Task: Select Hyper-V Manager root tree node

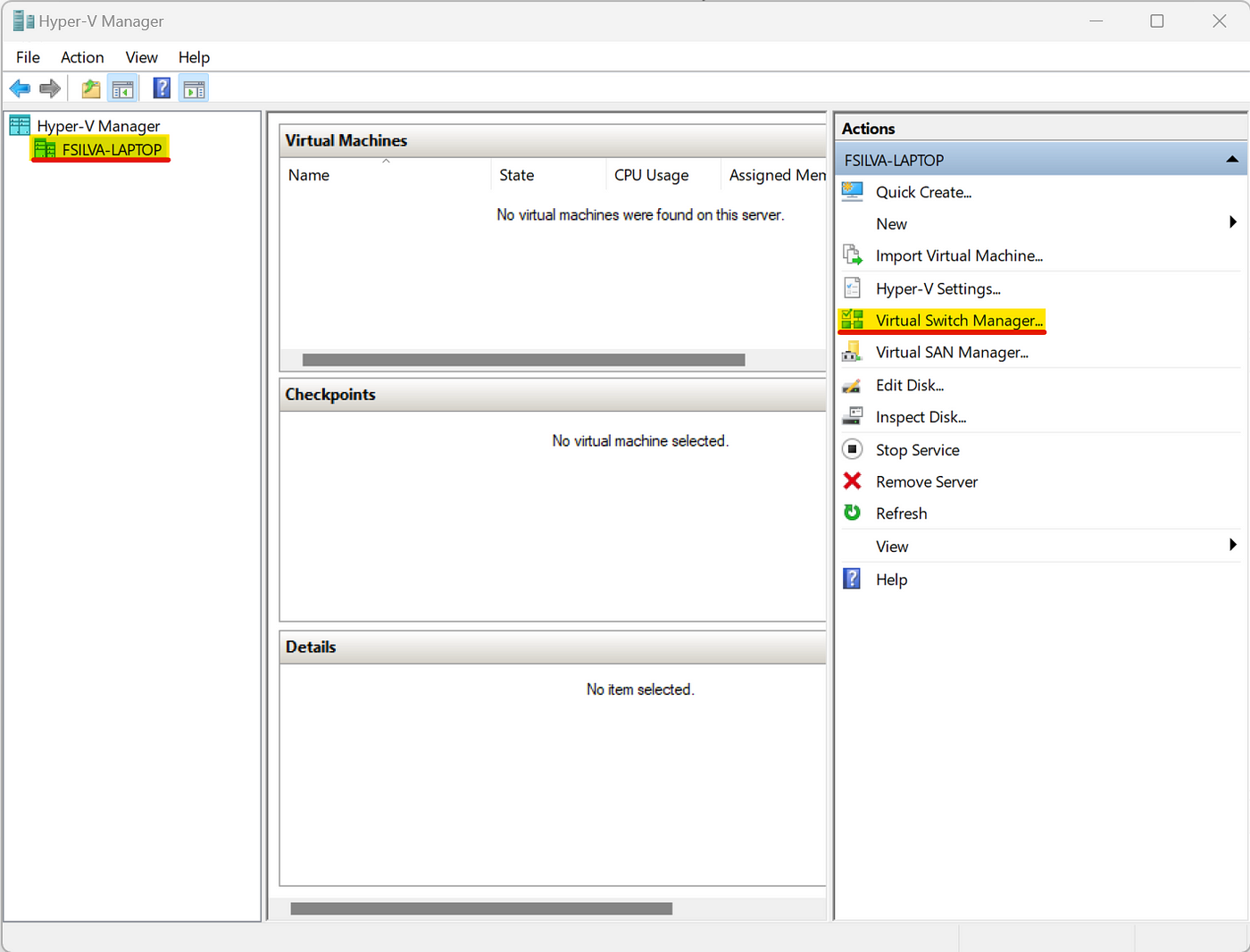Action: (x=98, y=126)
